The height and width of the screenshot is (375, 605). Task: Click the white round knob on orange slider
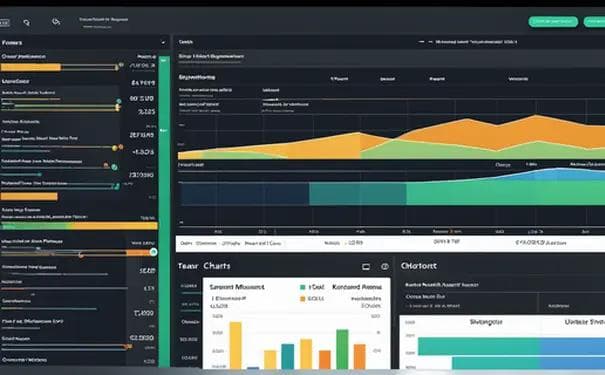(154, 252)
